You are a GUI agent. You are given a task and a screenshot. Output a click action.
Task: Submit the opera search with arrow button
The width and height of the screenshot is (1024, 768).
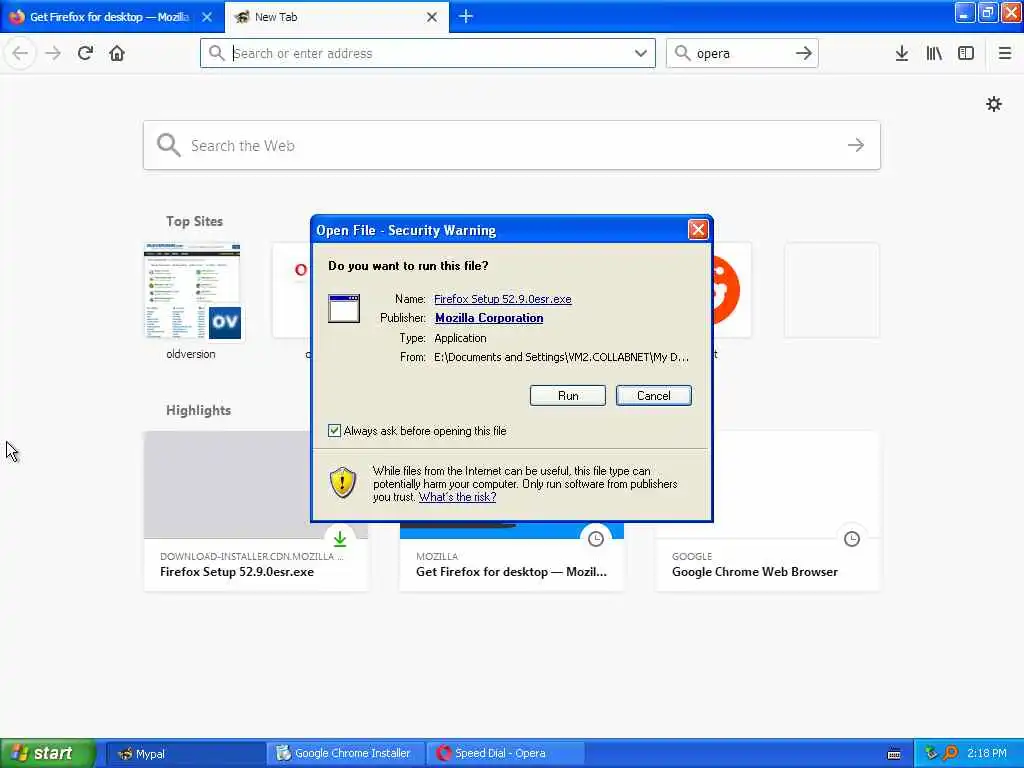804,53
